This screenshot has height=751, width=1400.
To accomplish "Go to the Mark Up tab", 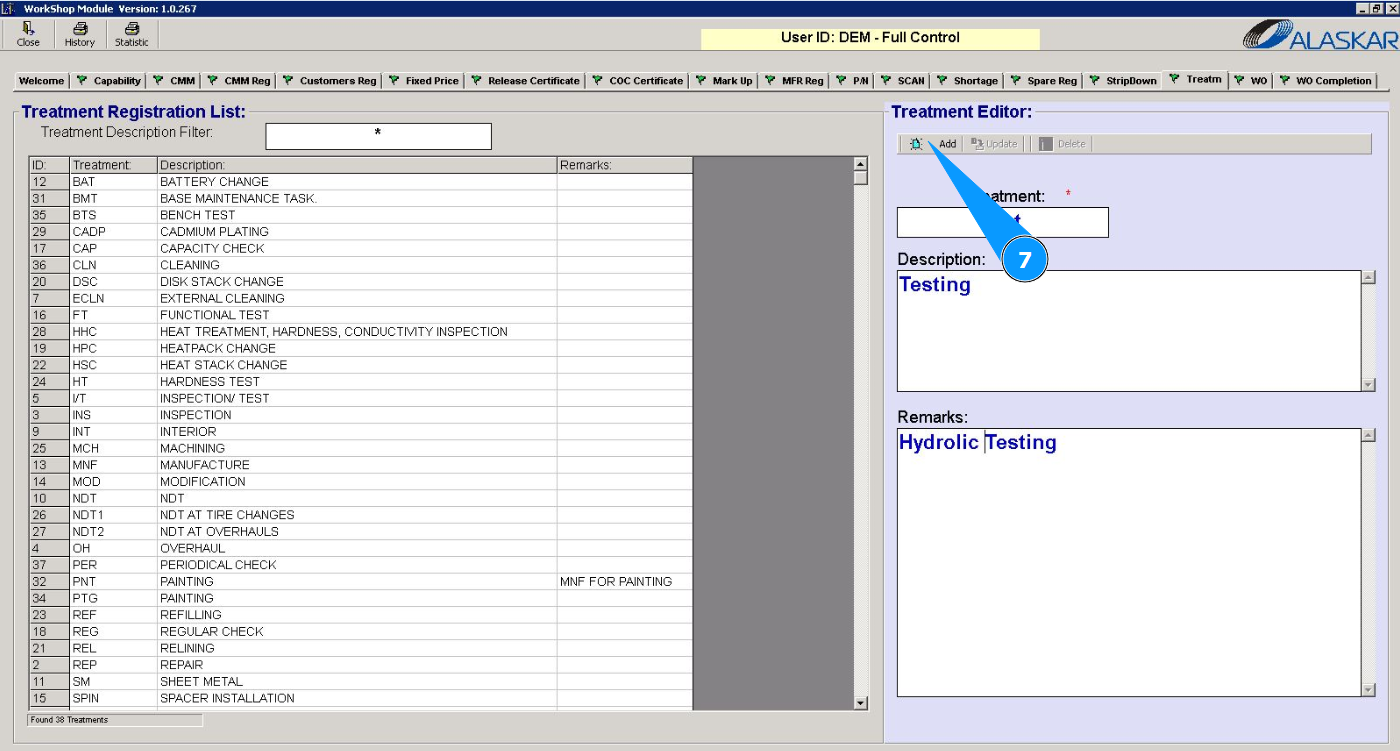I will [723, 81].
